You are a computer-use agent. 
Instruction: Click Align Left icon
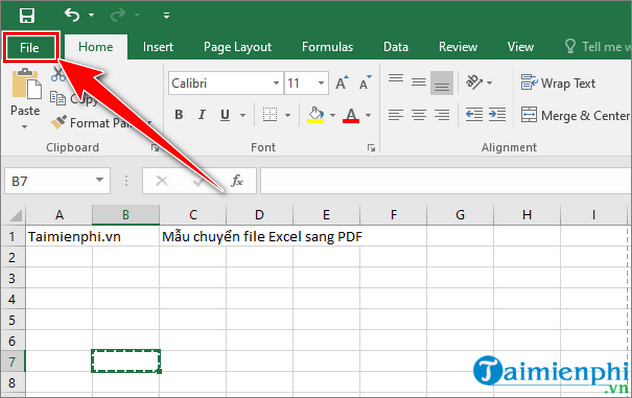[396, 115]
